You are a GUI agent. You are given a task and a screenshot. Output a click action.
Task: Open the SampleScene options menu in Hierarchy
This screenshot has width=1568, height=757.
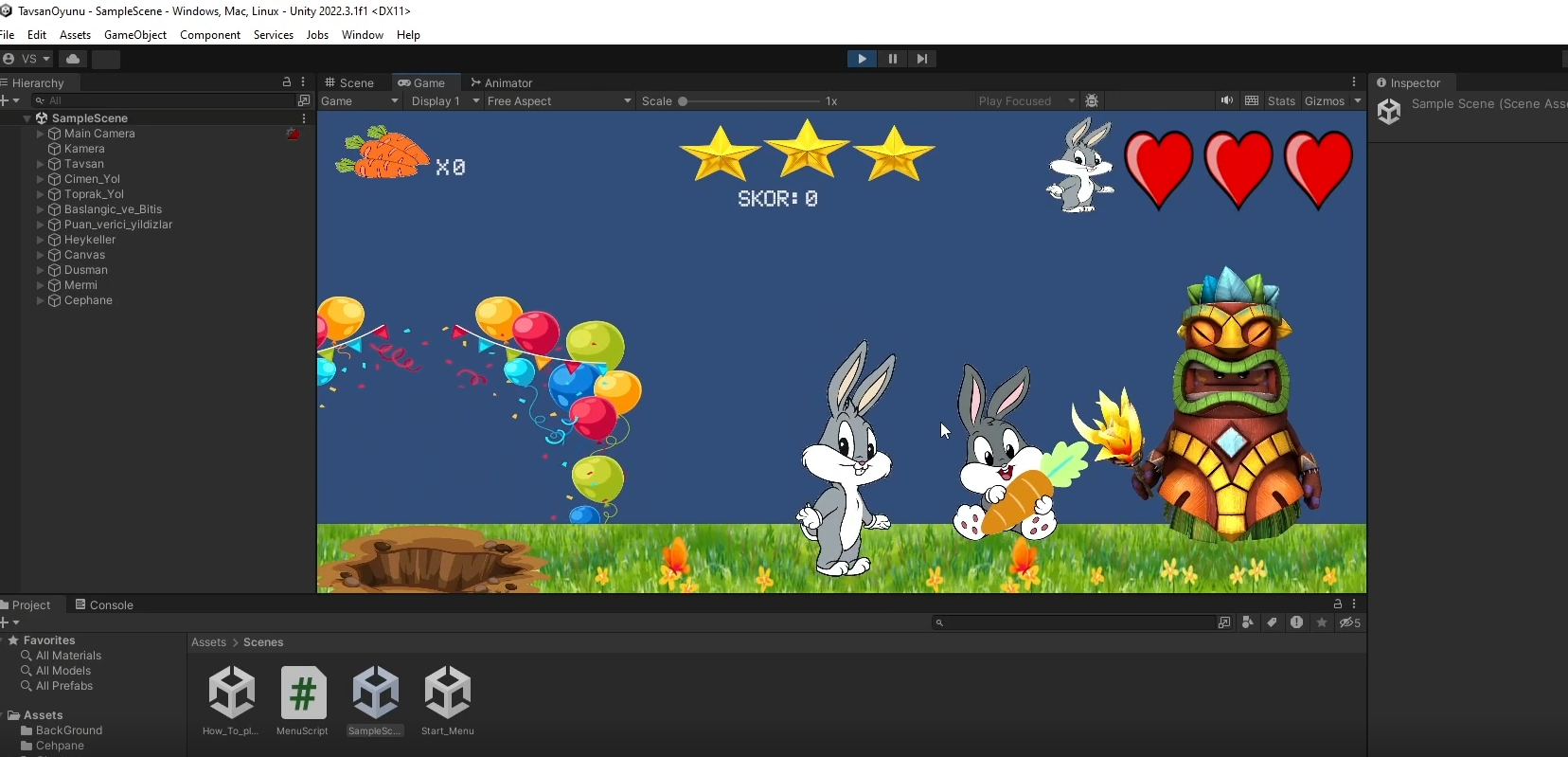(303, 118)
